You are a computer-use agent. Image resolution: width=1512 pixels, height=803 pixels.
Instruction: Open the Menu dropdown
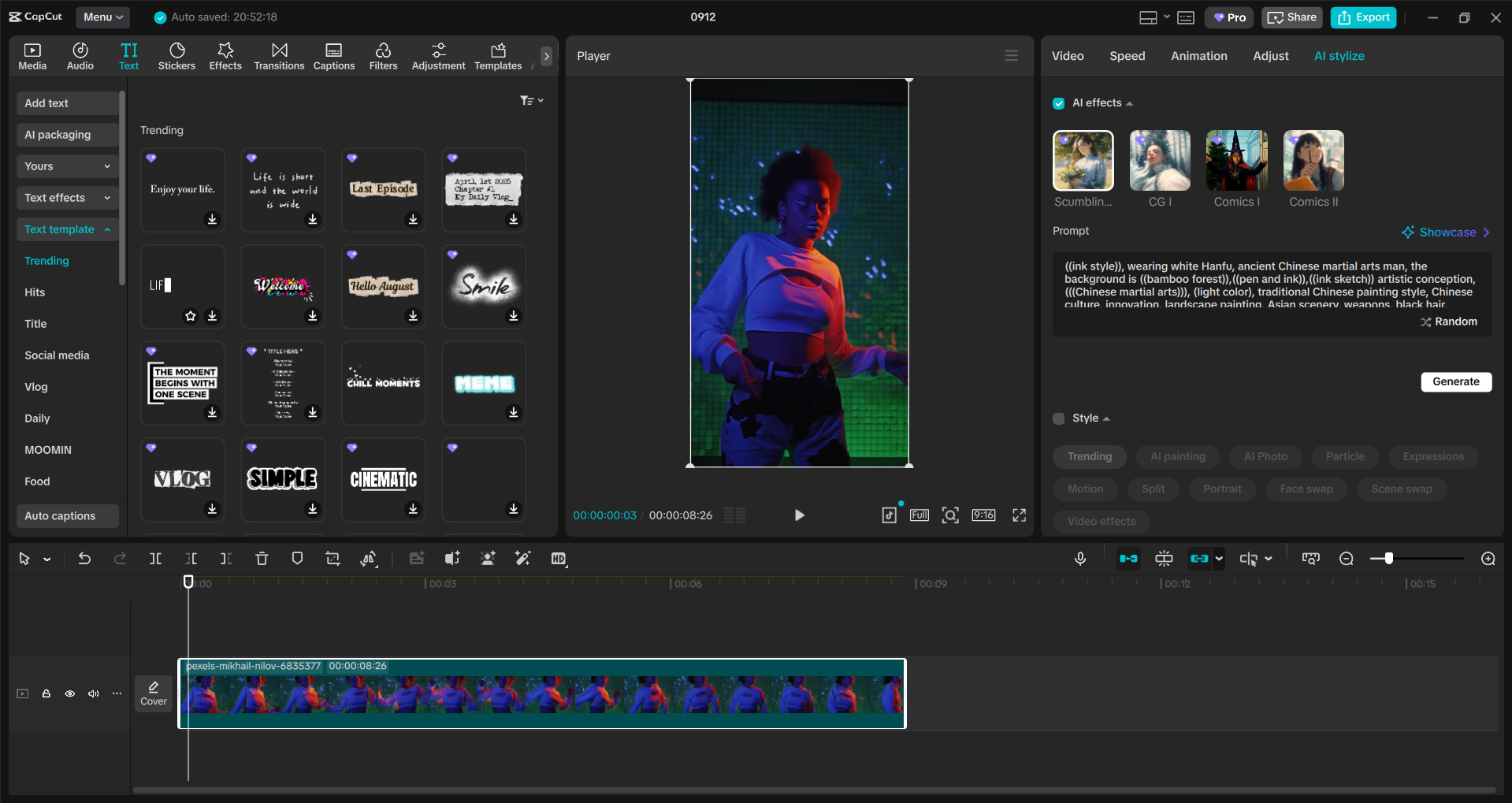point(103,17)
